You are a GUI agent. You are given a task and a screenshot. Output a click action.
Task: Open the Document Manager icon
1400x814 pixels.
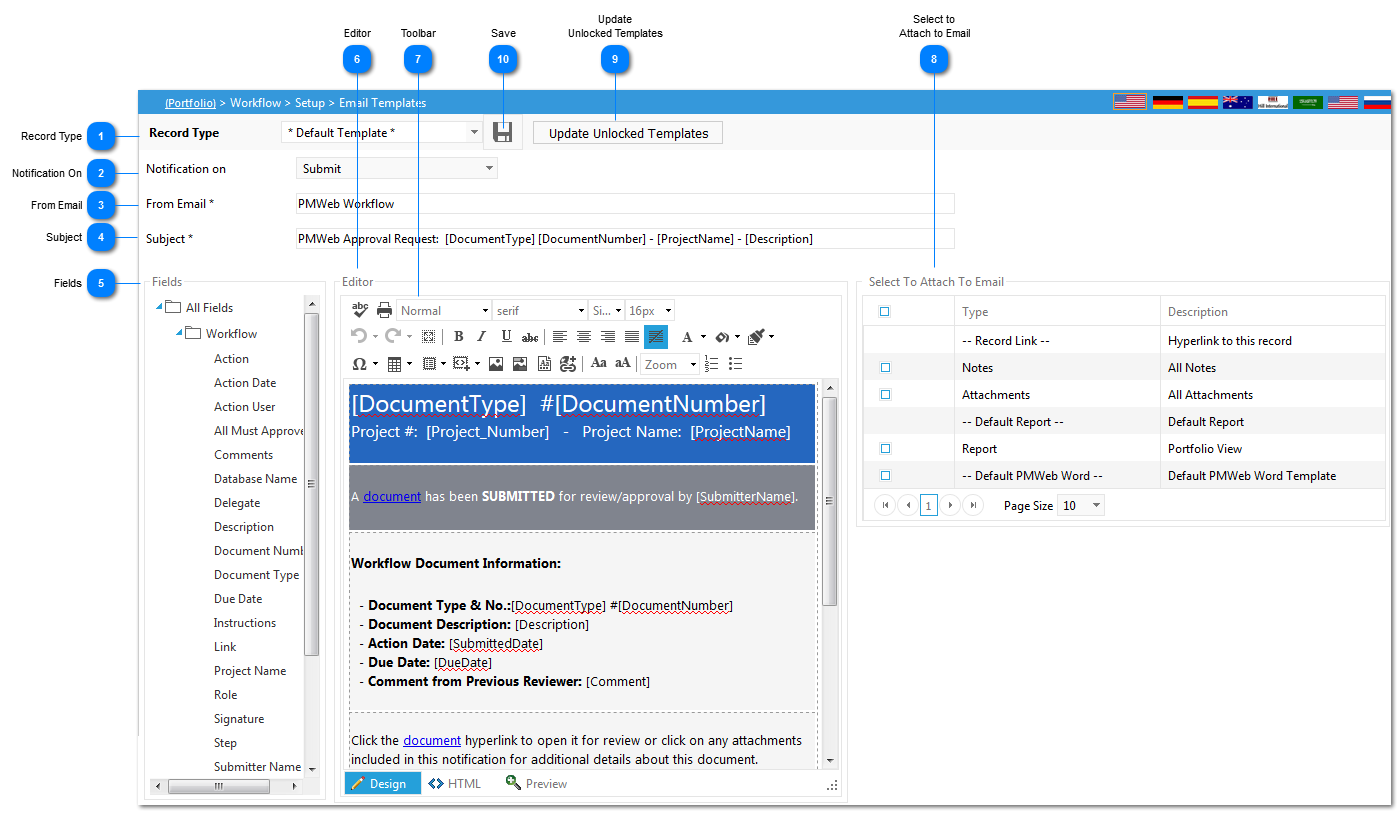coord(544,364)
